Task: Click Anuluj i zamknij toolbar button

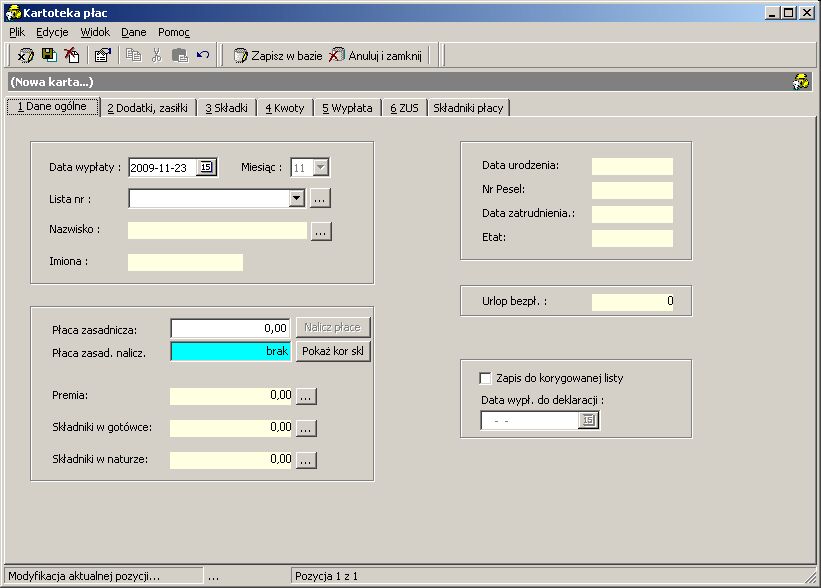Action: [375, 56]
